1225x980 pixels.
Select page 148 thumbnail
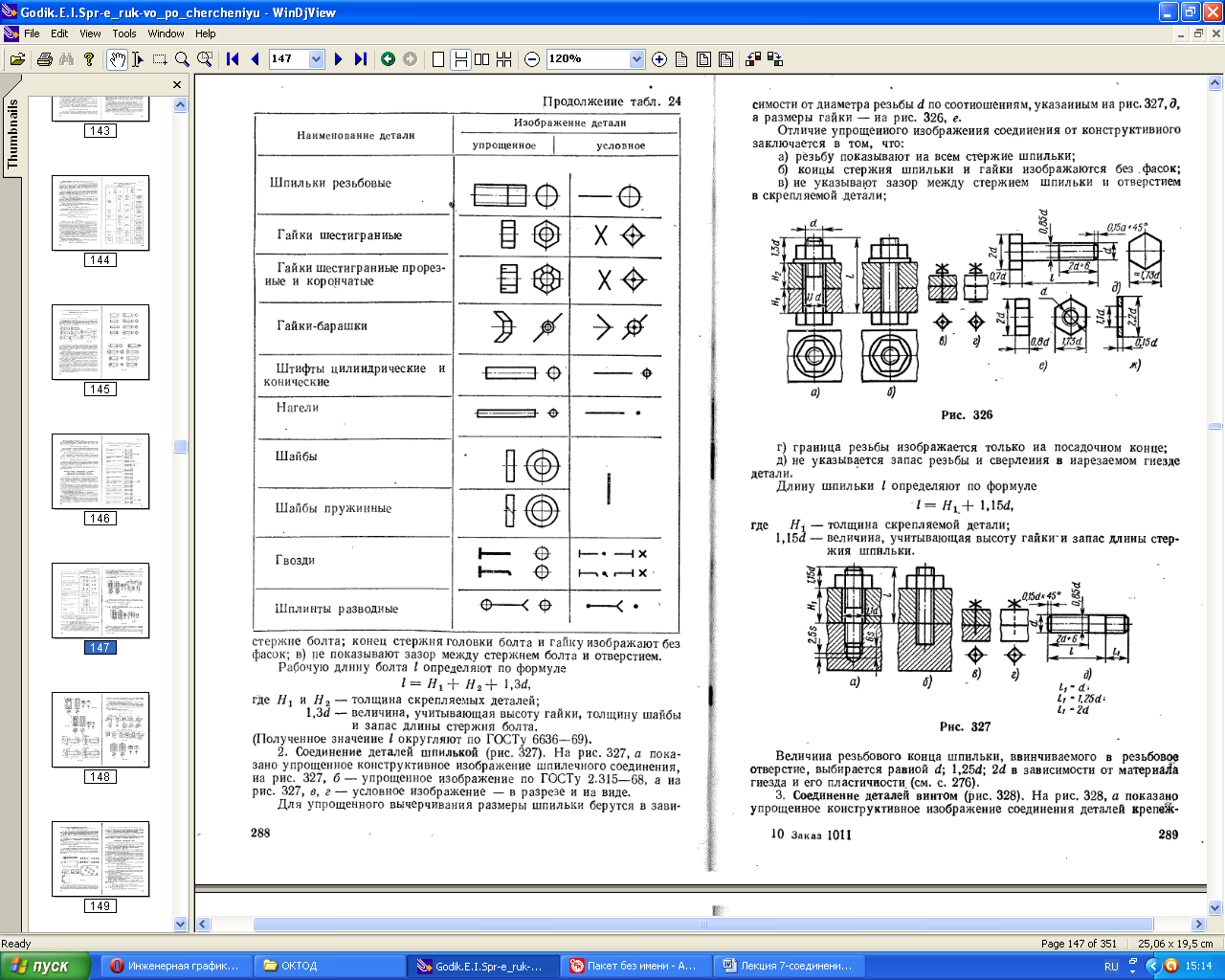[100, 738]
